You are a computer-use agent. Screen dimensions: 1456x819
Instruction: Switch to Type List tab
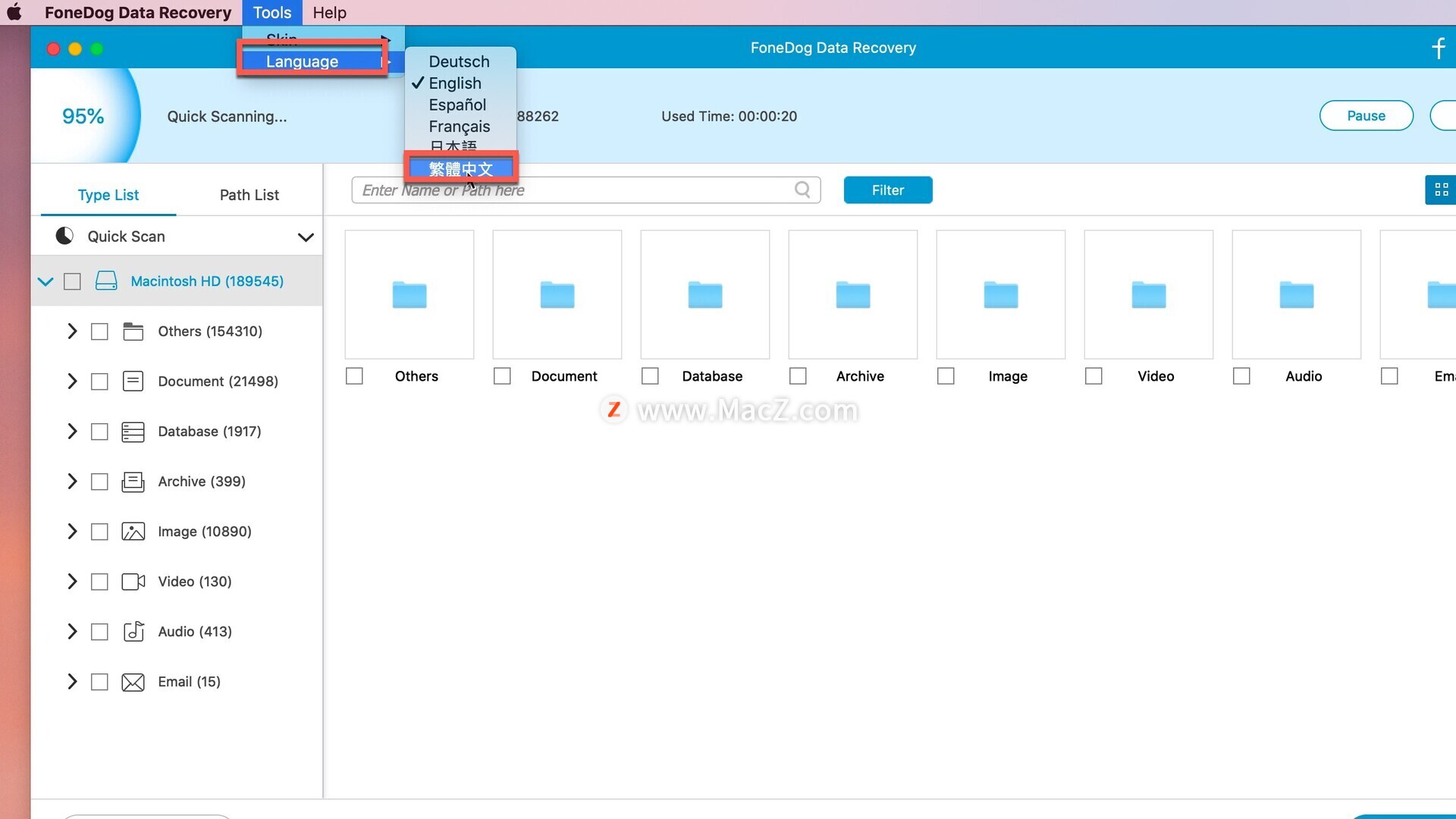(x=108, y=195)
